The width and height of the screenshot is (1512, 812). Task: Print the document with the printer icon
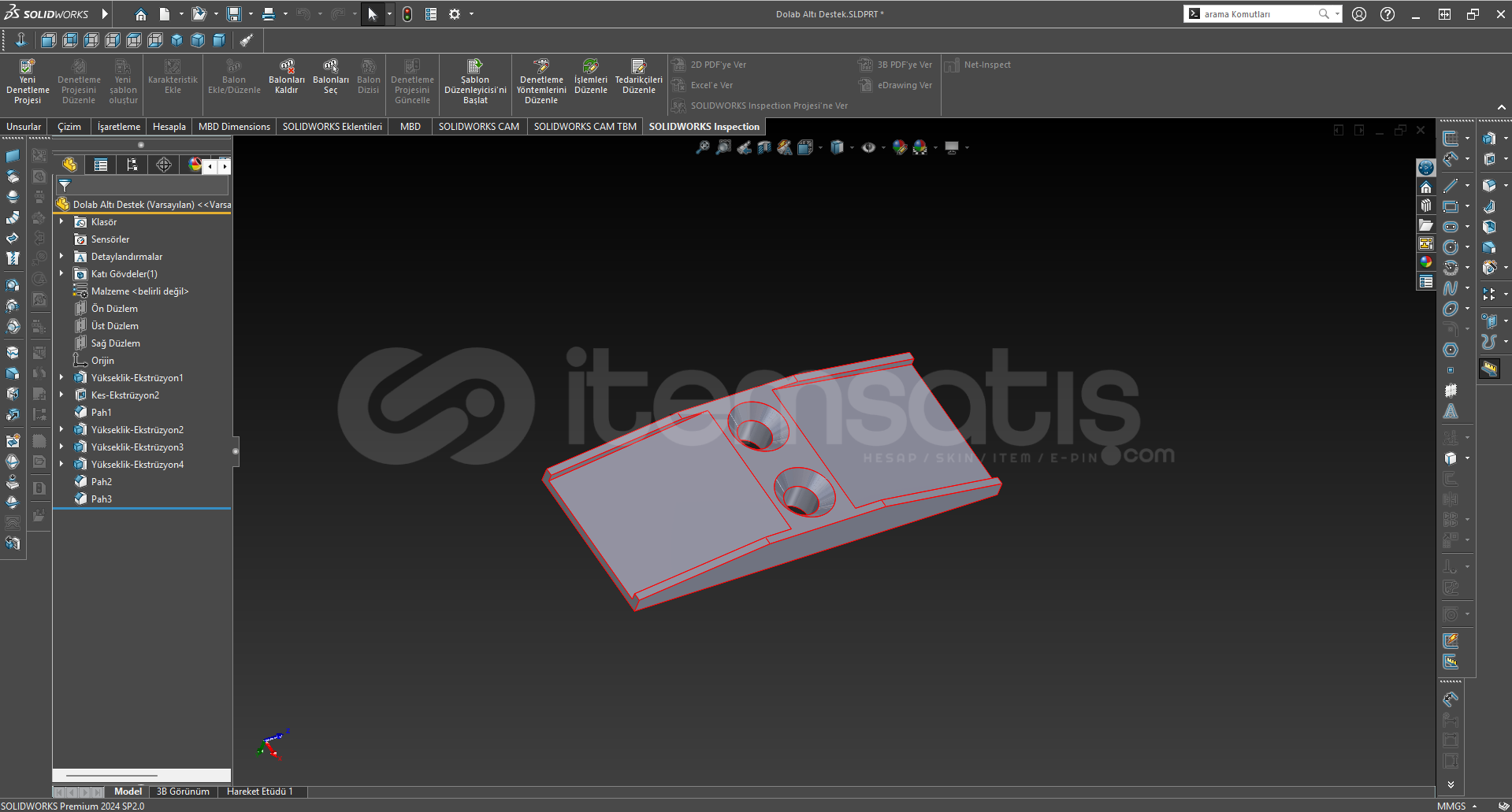point(269,14)
